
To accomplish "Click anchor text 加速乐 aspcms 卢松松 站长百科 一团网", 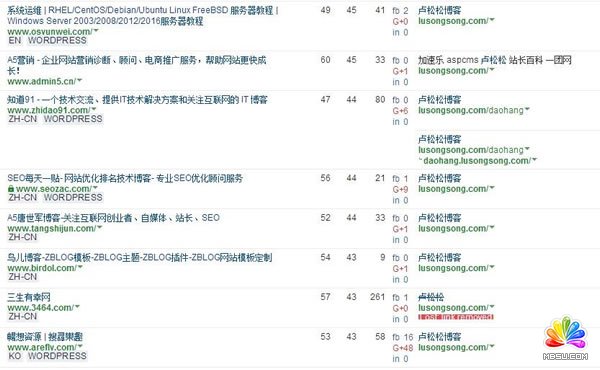I will [495, 60].
